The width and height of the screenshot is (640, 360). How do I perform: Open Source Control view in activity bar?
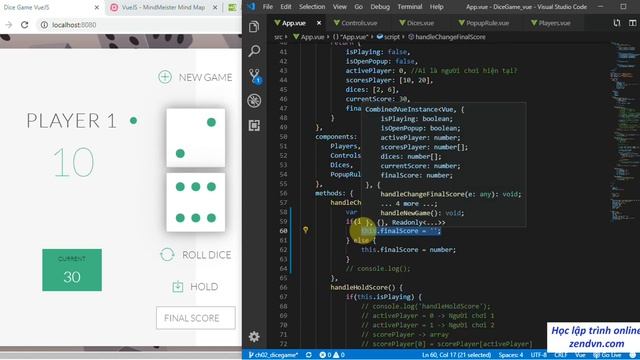click(x=255, y=76)
